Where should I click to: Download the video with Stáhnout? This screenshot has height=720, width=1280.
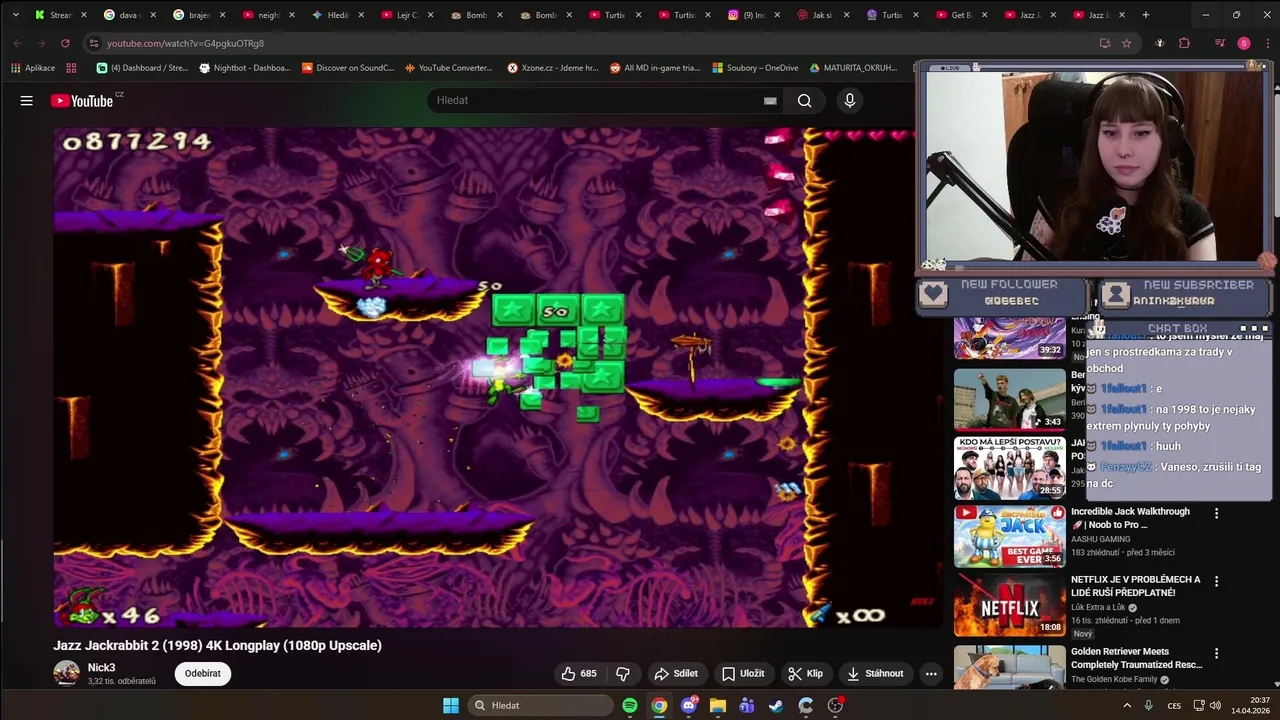(x=875, y=673)
